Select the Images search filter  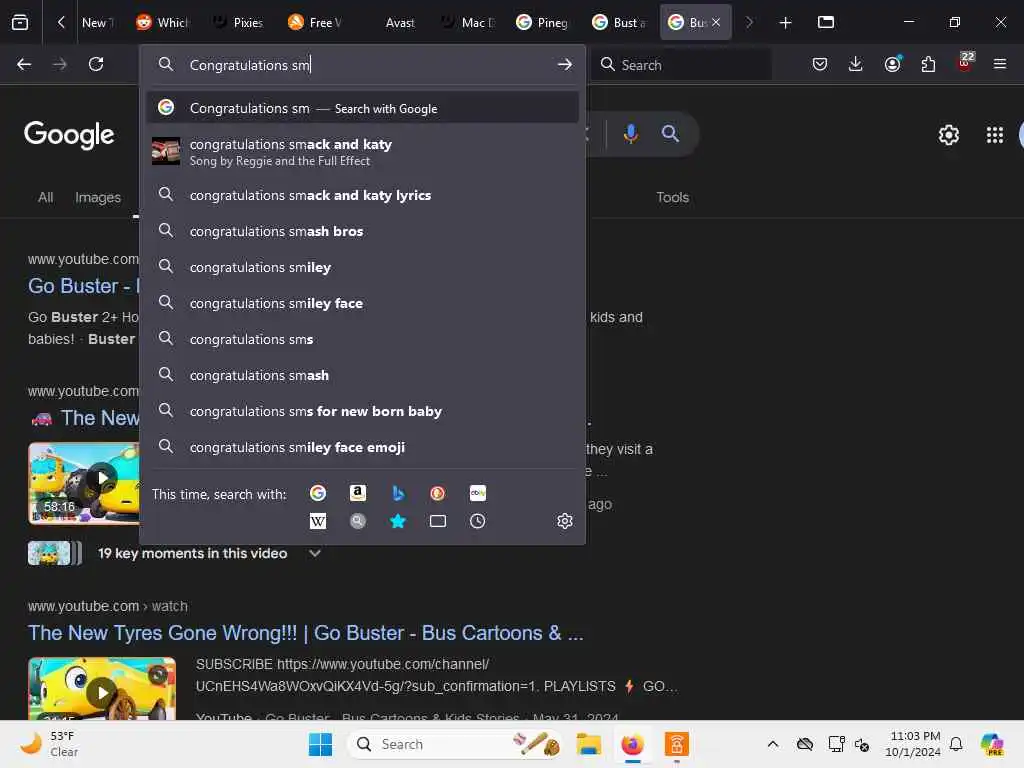coord(98,197)
